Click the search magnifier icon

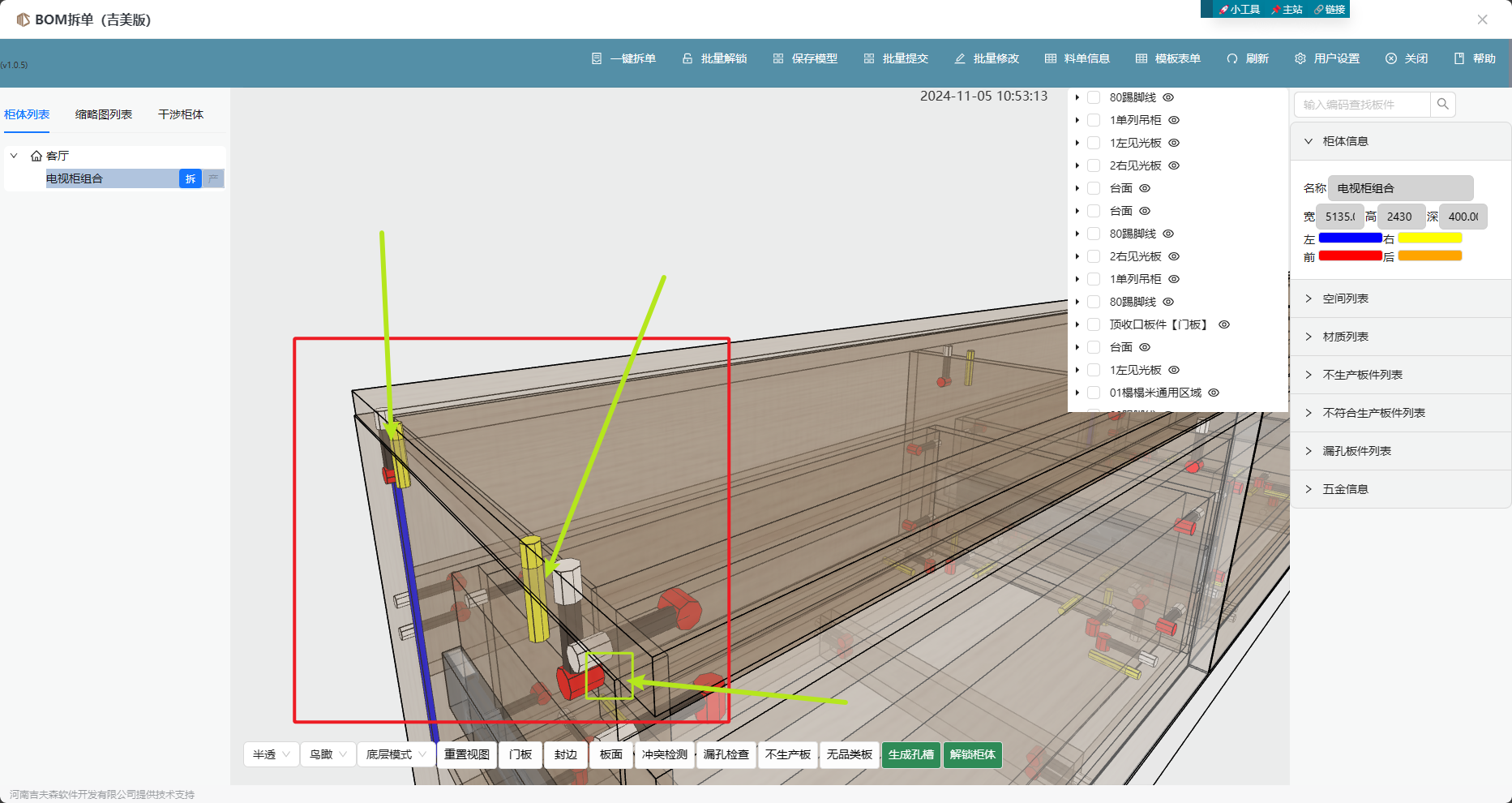(1443, 104)
